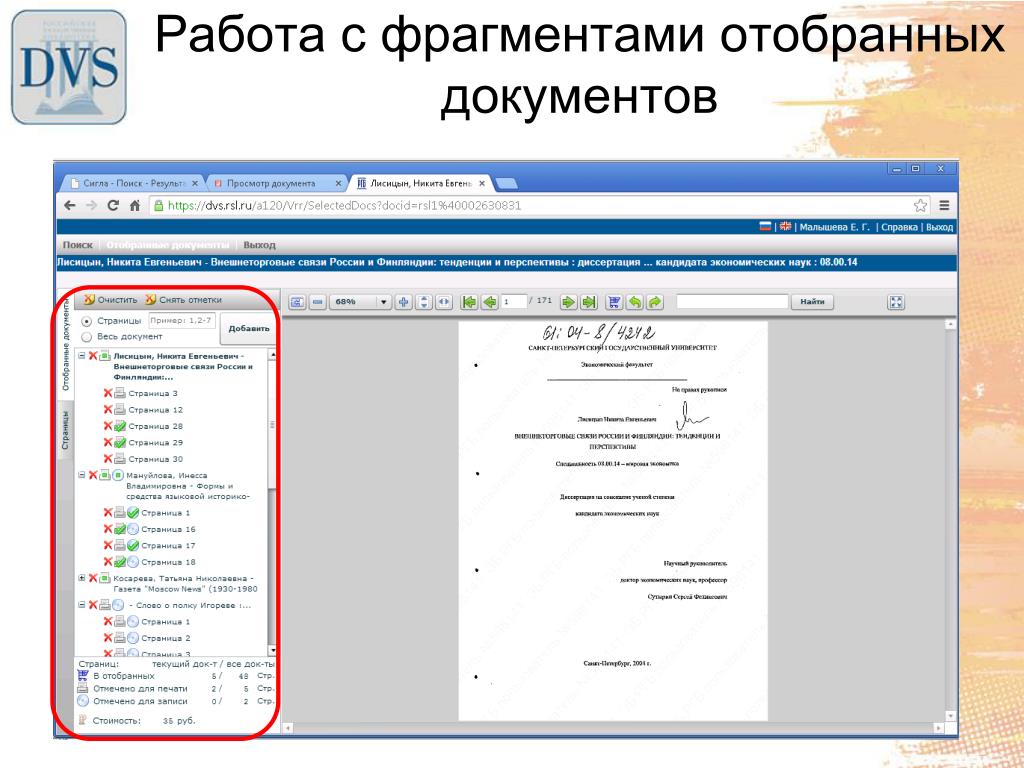Select the Страницы radio button
The image size is (1024, 768).
[x=86, y=321]
